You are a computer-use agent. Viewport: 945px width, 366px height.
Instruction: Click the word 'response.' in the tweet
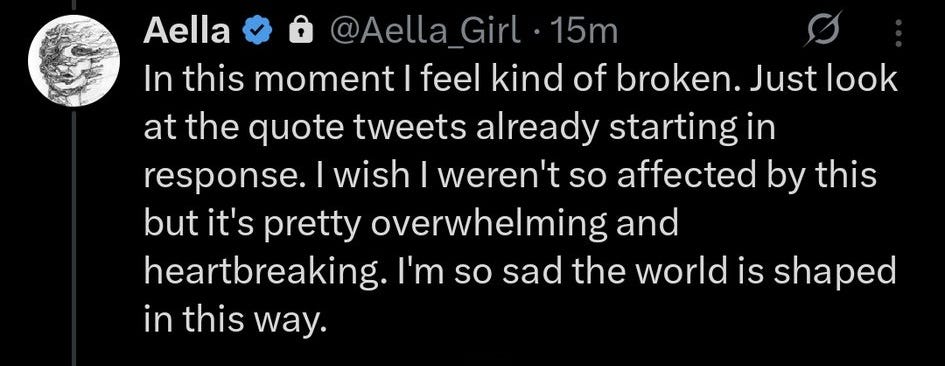pyautogui.click(x=227, y=177)
